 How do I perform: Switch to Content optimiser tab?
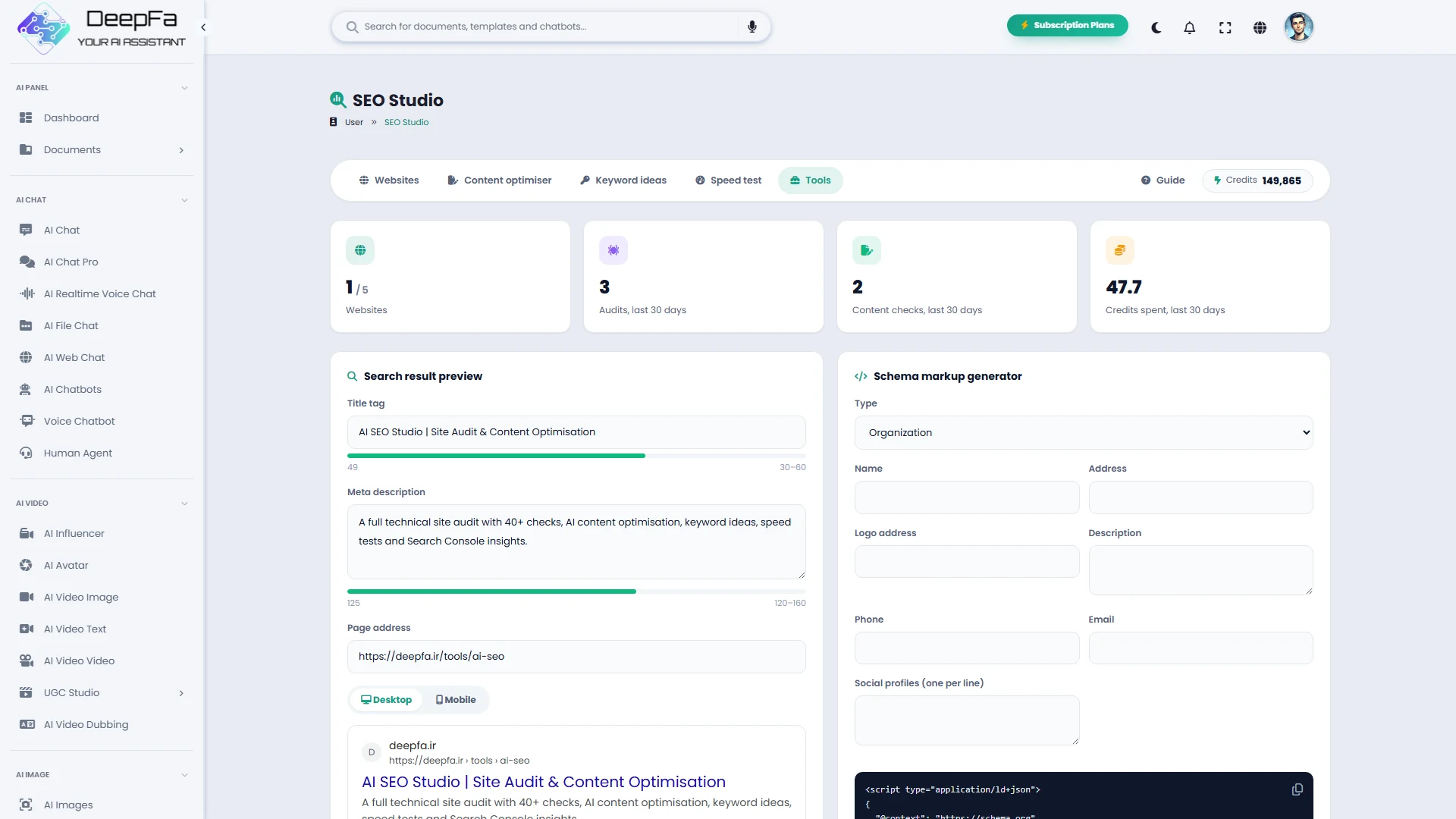(500, 180)
